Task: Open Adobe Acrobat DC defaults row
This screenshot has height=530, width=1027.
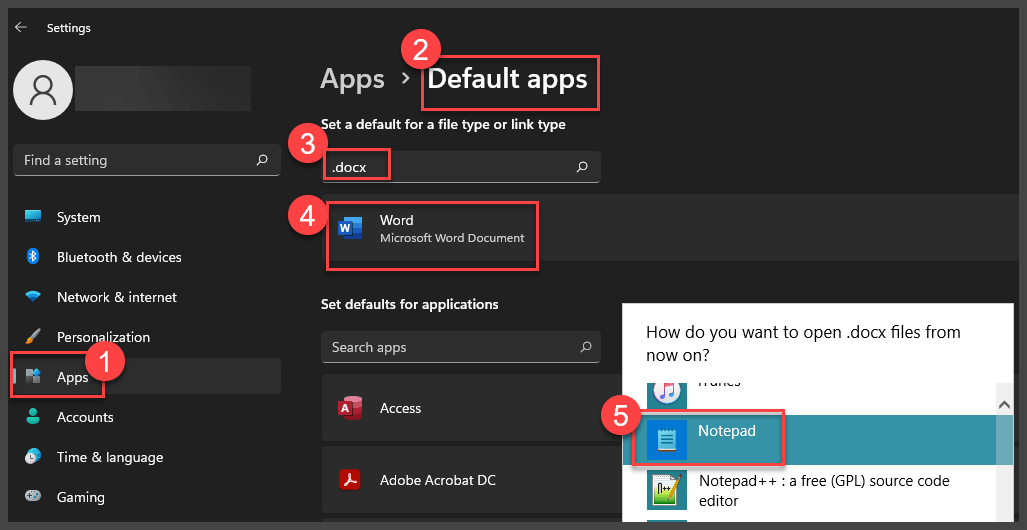Action: (x=471, y=480)
